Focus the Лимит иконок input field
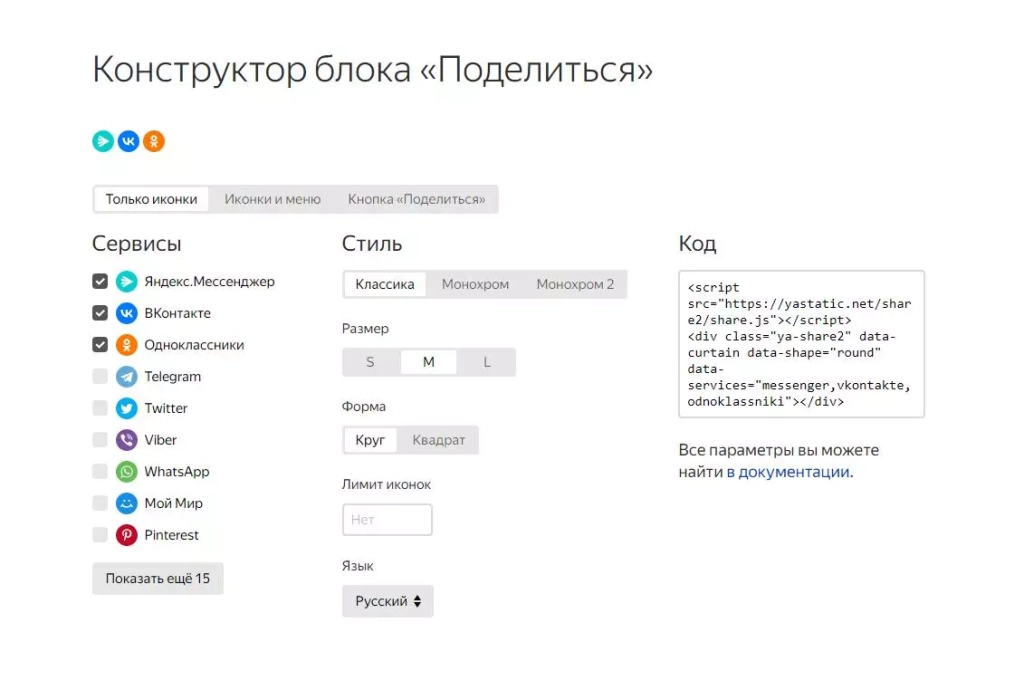The width and height of the screenshot is (1024, 680). (387, 519)
